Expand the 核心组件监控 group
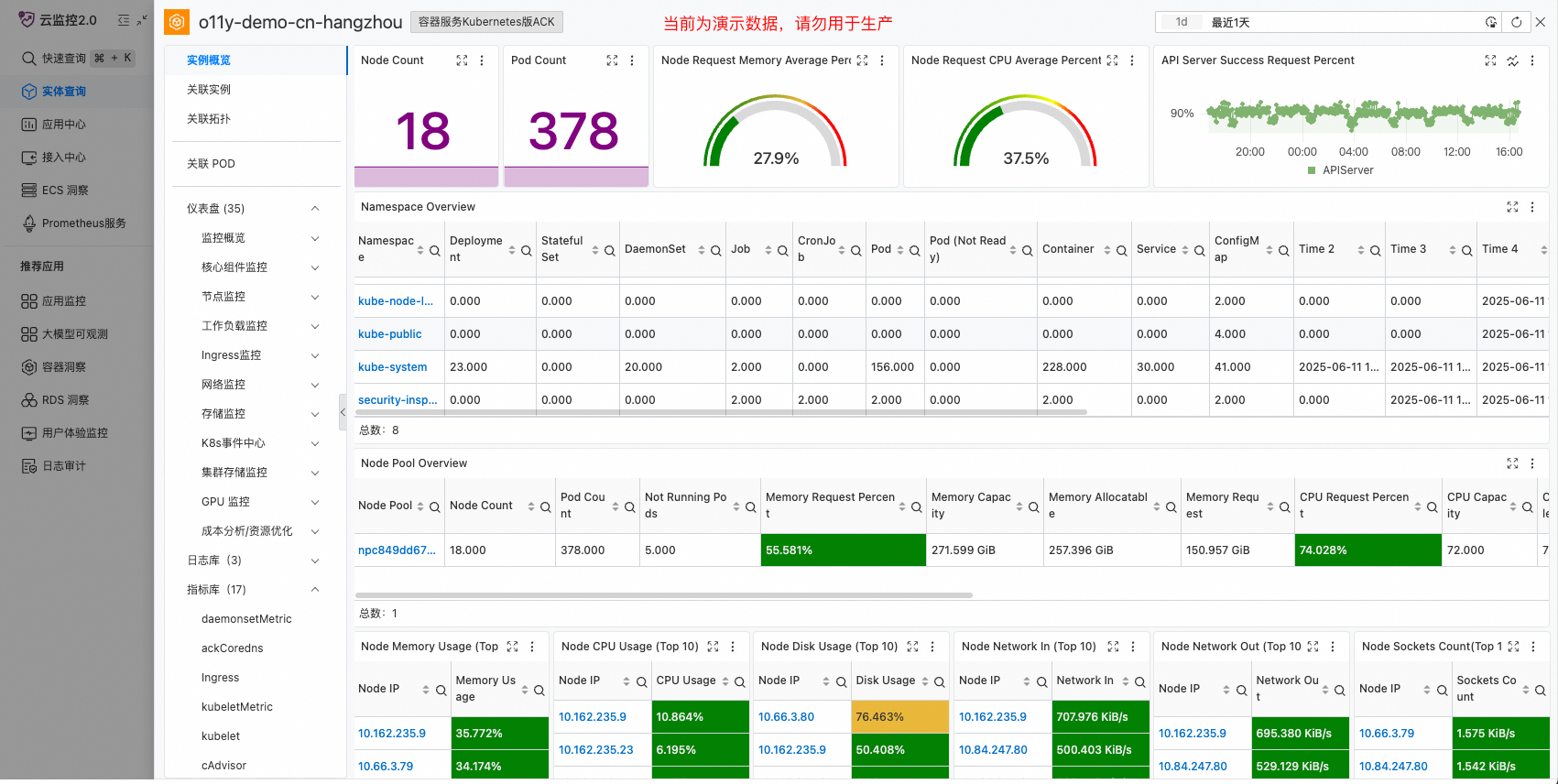The image size is (1558, 784). (315, 267)
